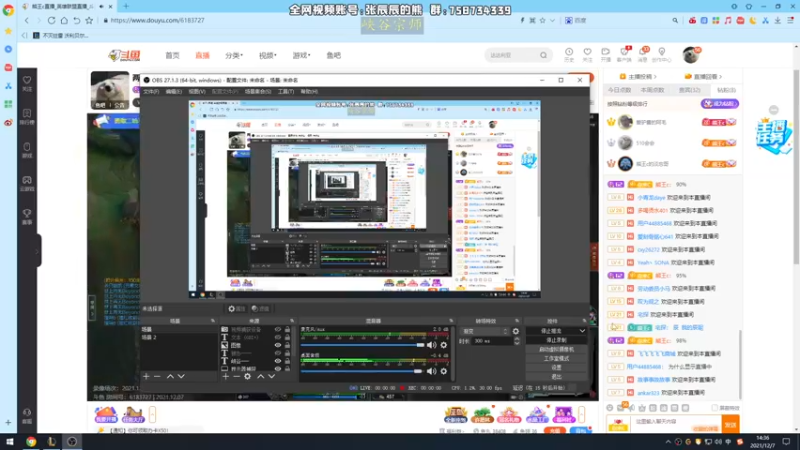The height and width of the screenshot is (450, 800).
Task: Mute the desktop audio speaker icon
Action: tap(432, 371)
